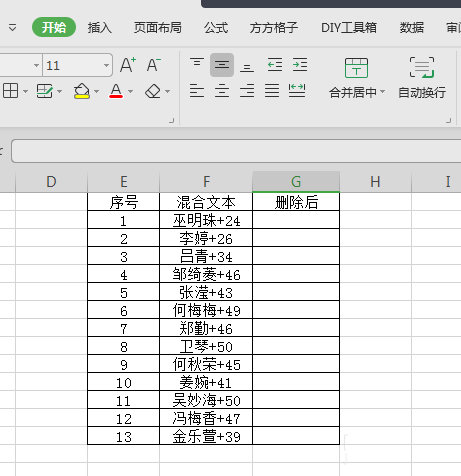Expand the 合并居中 dropdown arrow

(x=382, y=92)
